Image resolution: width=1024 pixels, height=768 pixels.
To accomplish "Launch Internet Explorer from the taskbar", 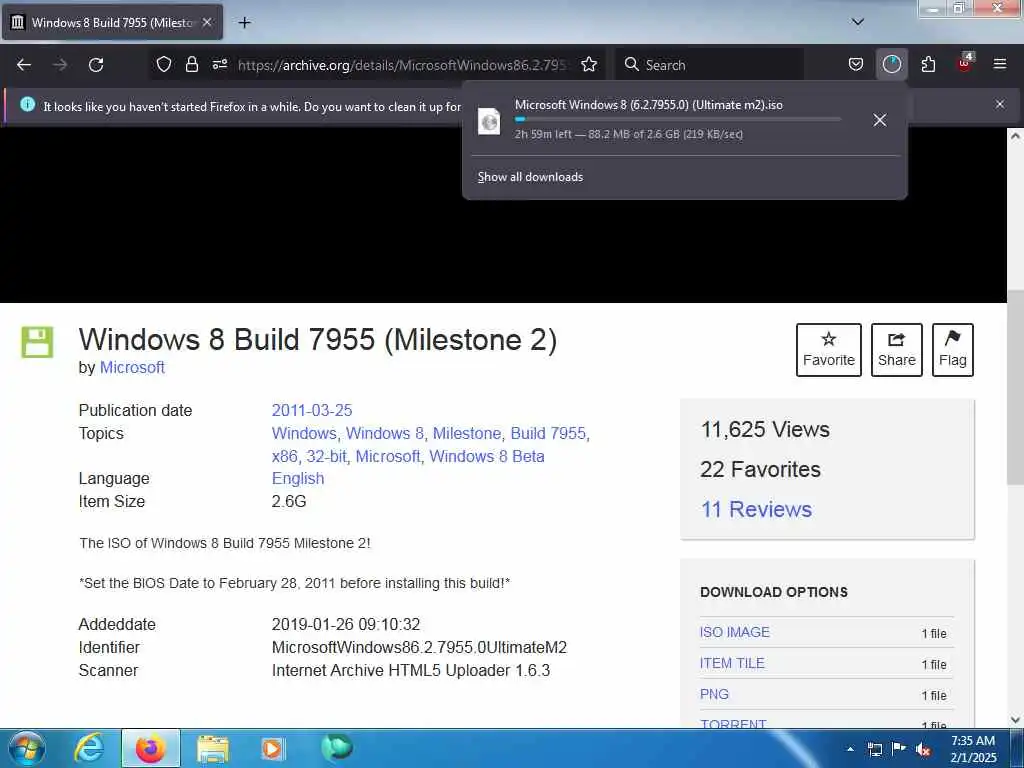I will tap(88, 748).
